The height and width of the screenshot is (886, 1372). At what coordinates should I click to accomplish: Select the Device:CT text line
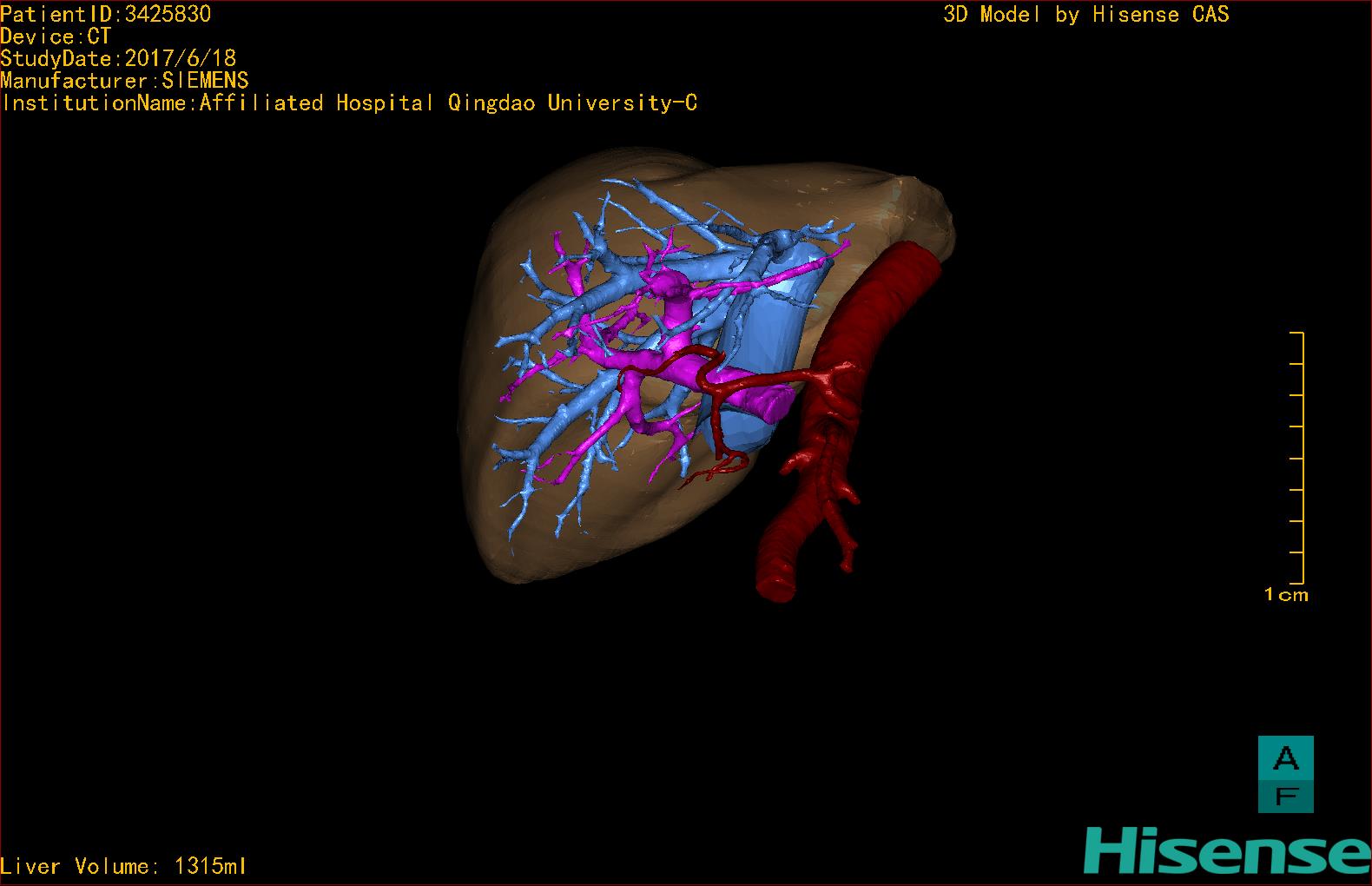pos(56,36)
